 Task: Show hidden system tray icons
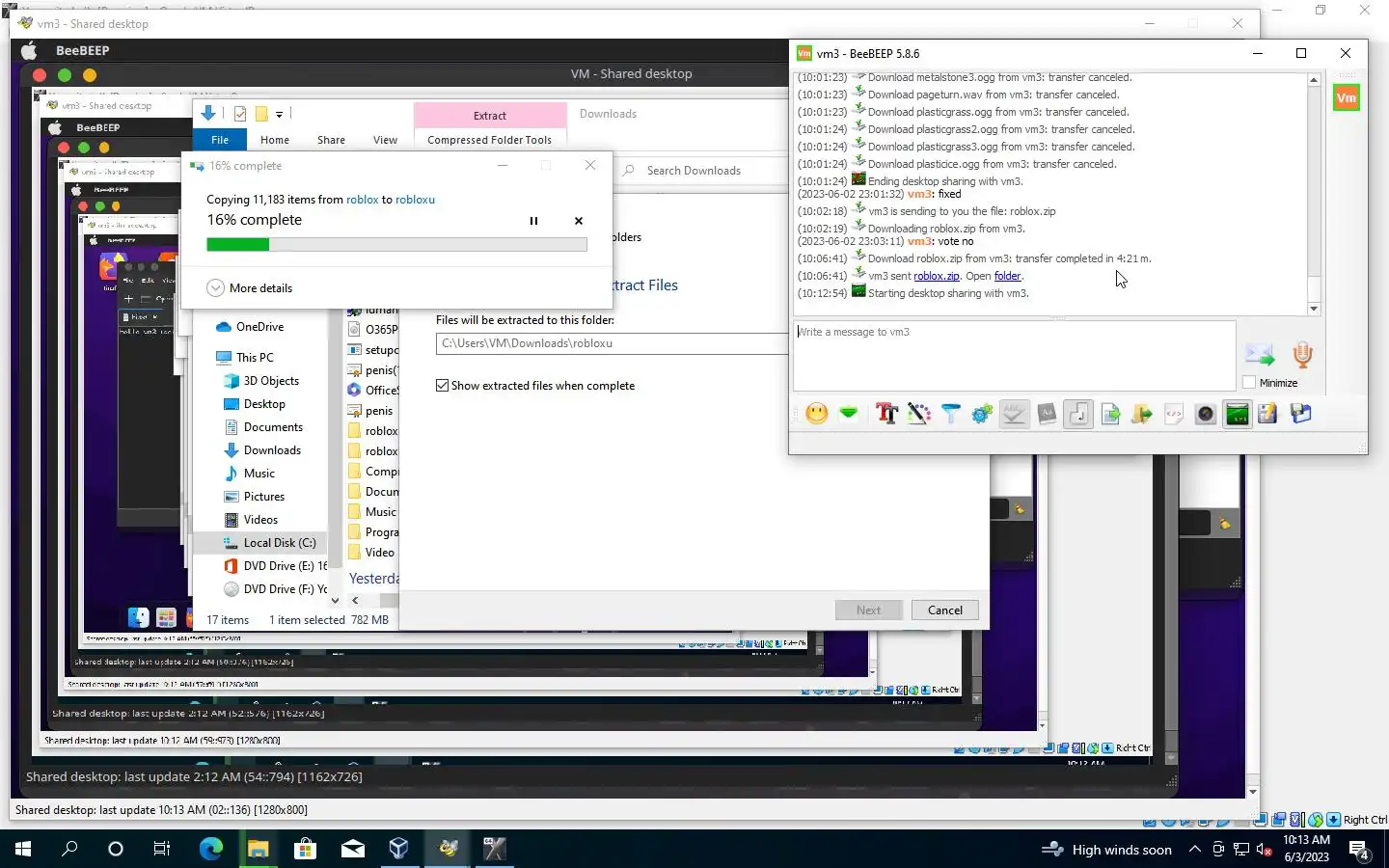[1194, 849]
